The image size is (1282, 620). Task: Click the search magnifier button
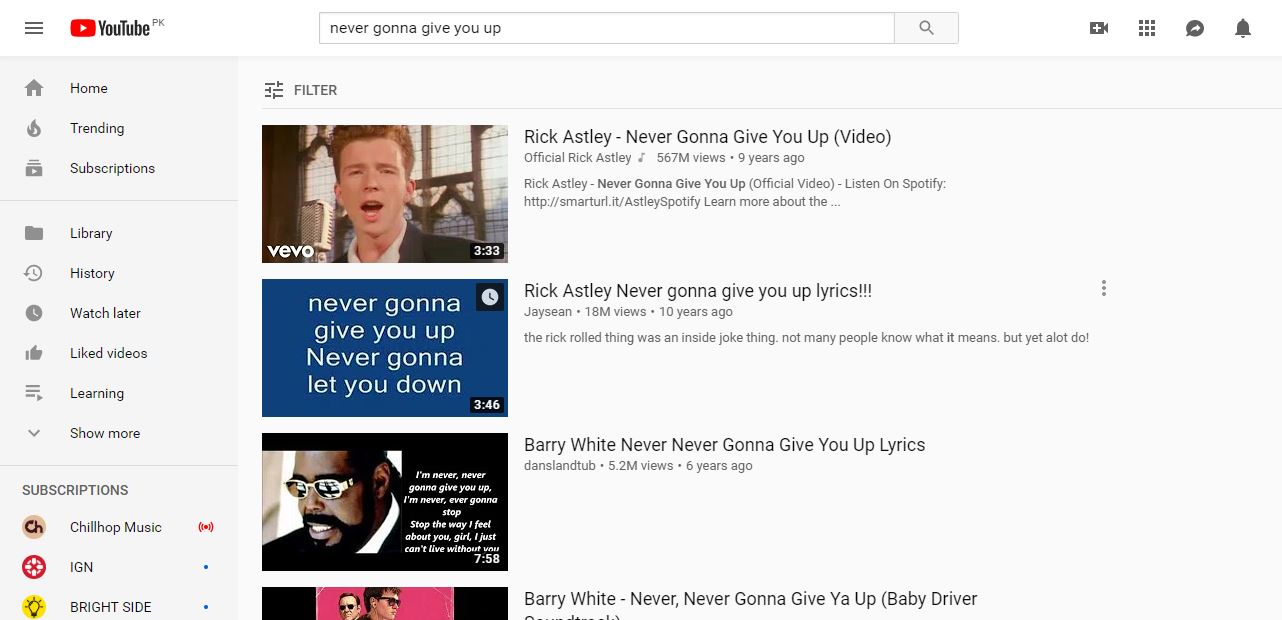tap(926, 28)
